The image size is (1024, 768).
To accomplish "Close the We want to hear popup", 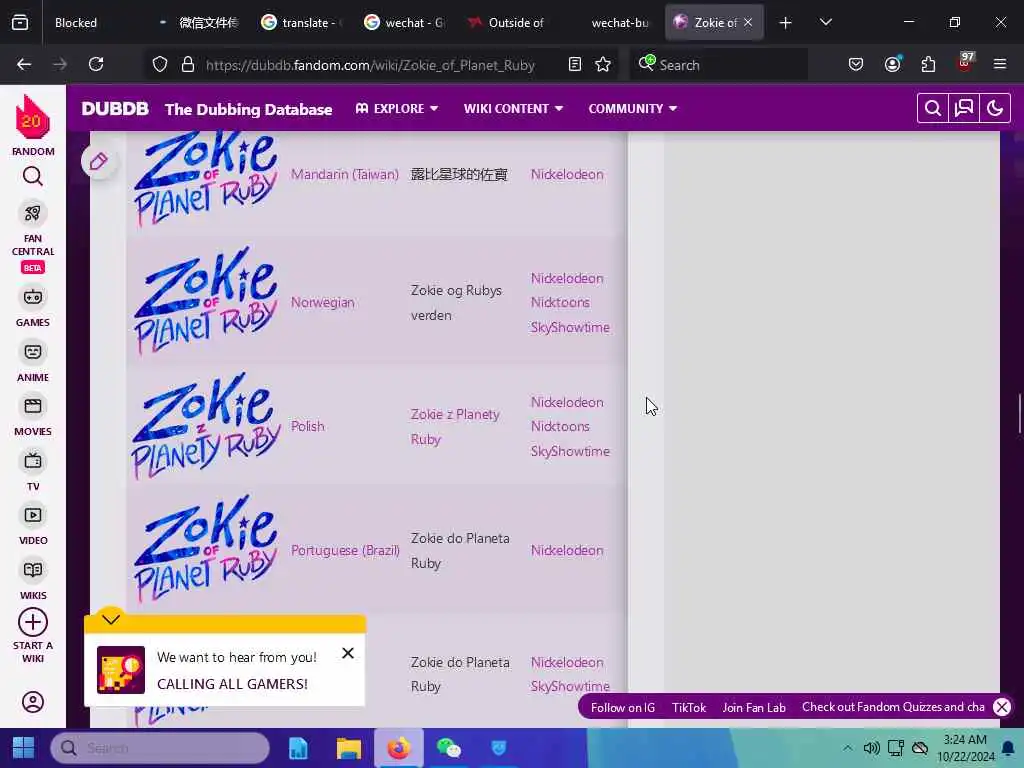I will tap(348, 653).
